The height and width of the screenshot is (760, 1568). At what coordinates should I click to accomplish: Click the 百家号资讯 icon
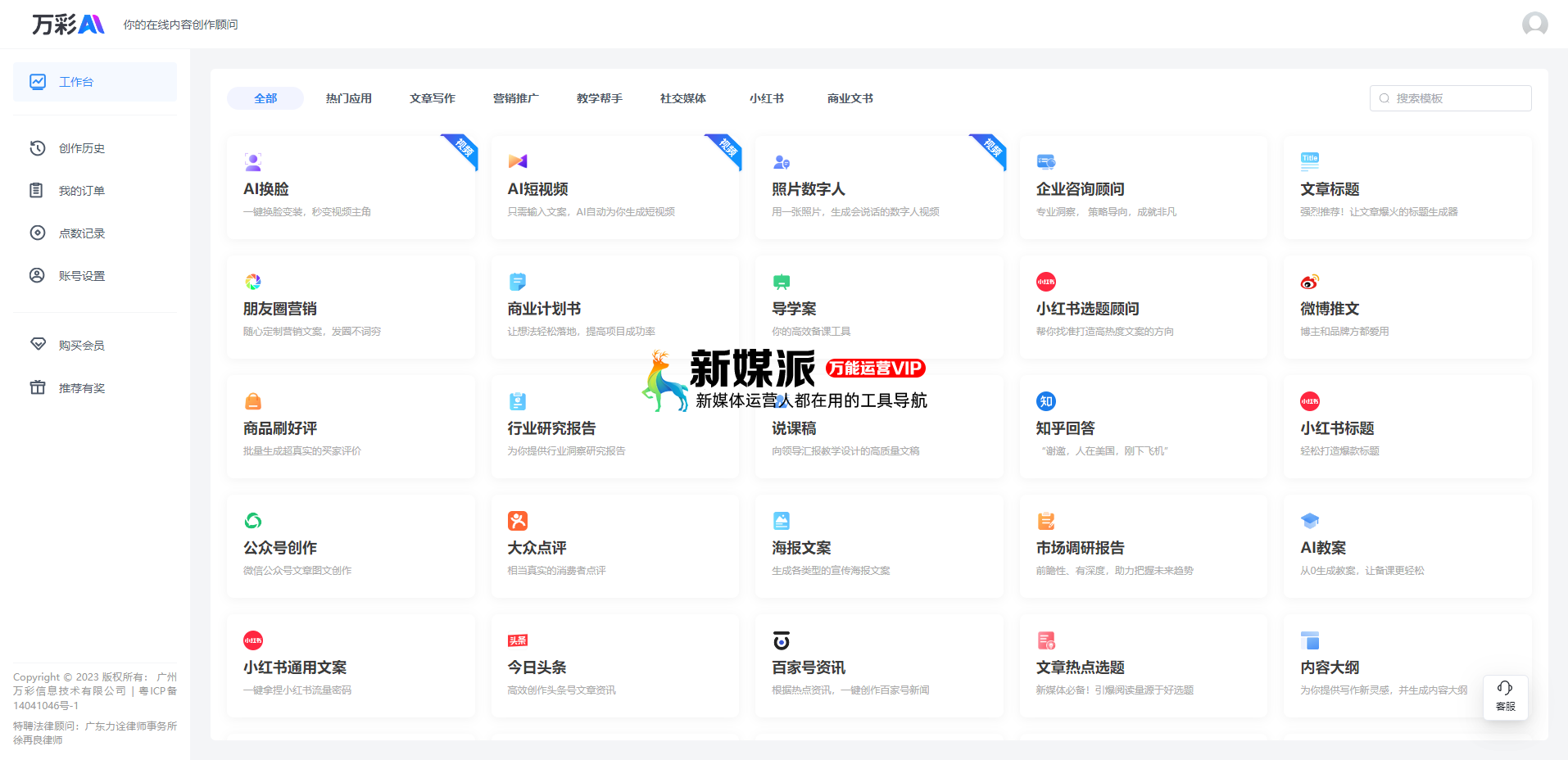782,640
